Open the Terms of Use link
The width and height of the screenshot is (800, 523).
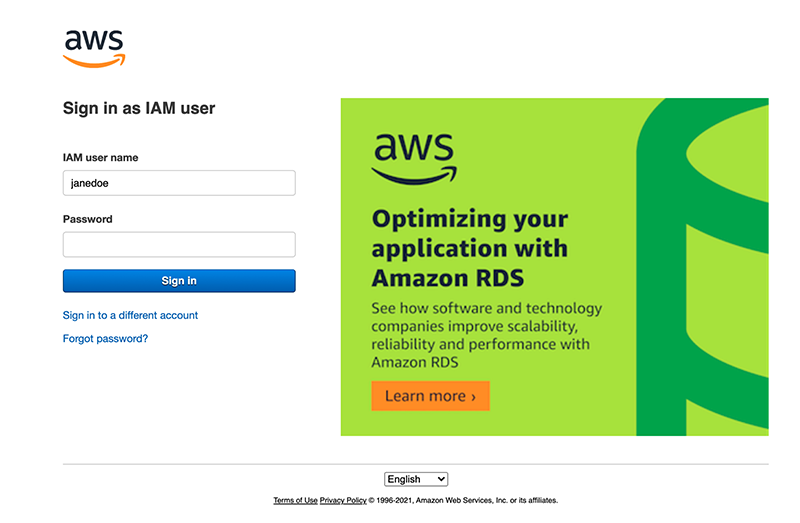295,500
